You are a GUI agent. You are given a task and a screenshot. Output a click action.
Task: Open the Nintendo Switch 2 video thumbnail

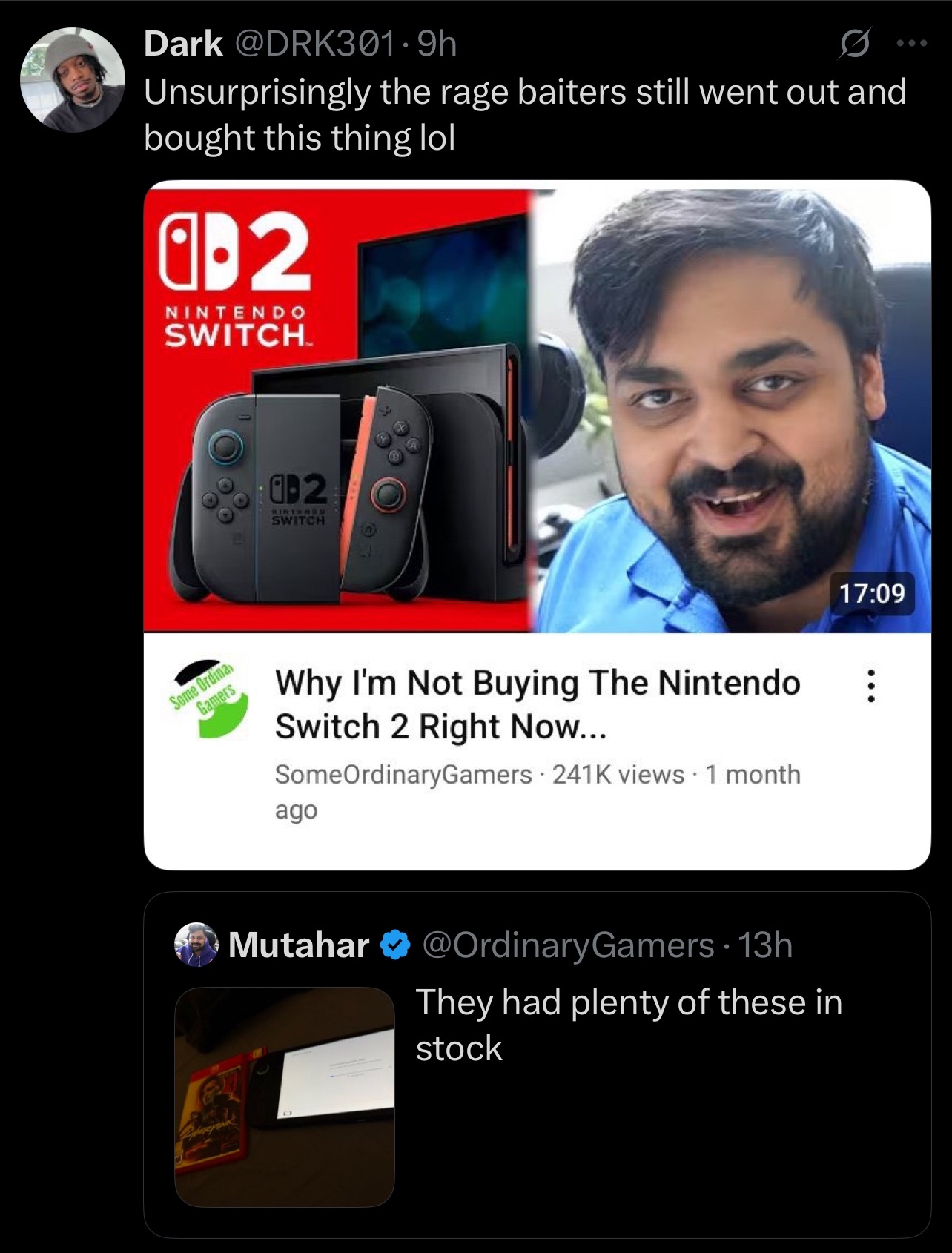(x=538, y=407)
